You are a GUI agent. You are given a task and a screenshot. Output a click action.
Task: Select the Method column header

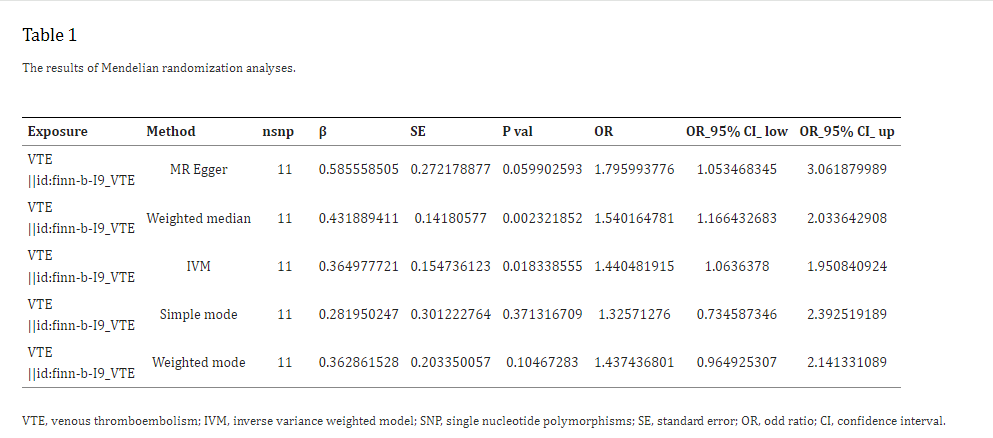coord(171,132)
